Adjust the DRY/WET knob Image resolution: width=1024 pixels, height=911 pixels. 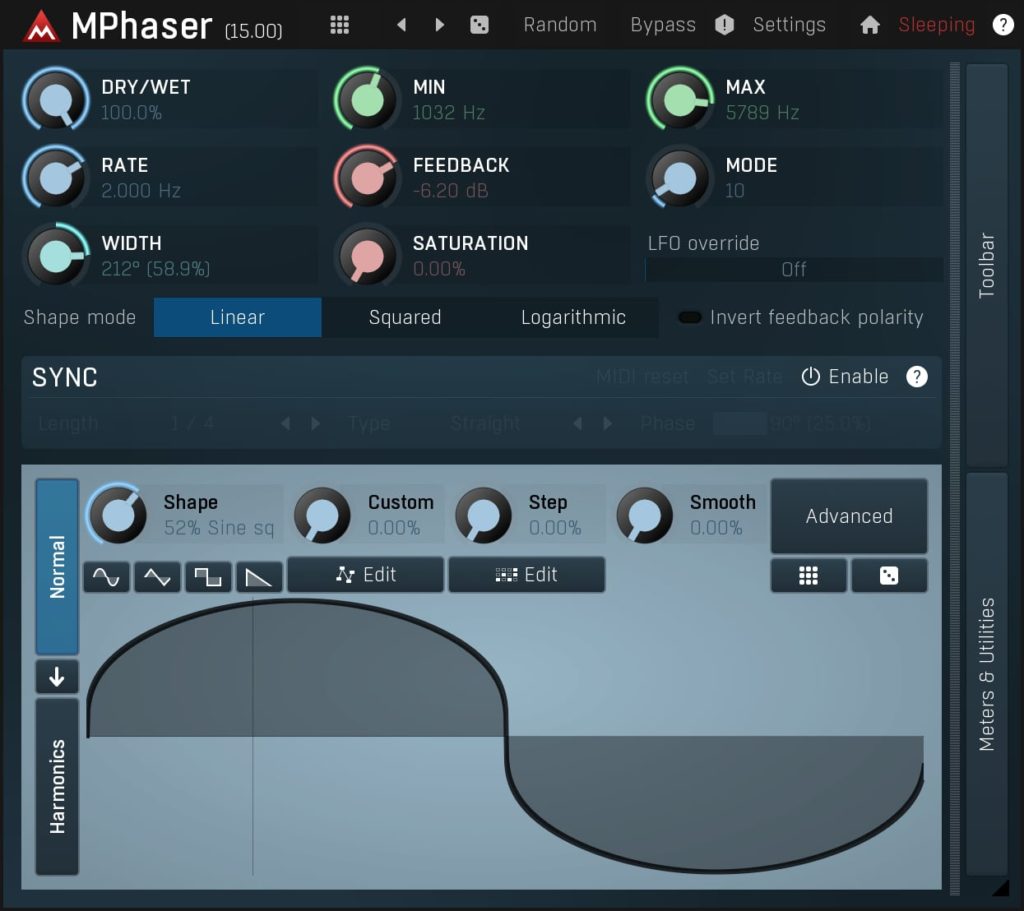56,101
